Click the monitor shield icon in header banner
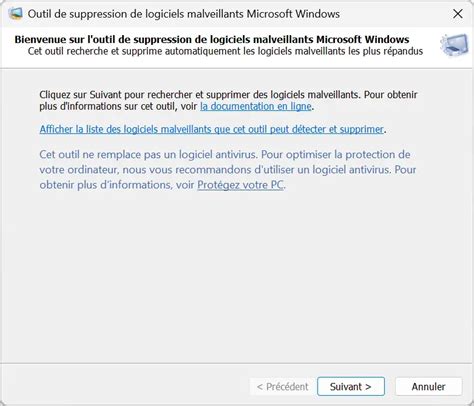The width and height of the screenshot is (474, 406). click(454, 45)
